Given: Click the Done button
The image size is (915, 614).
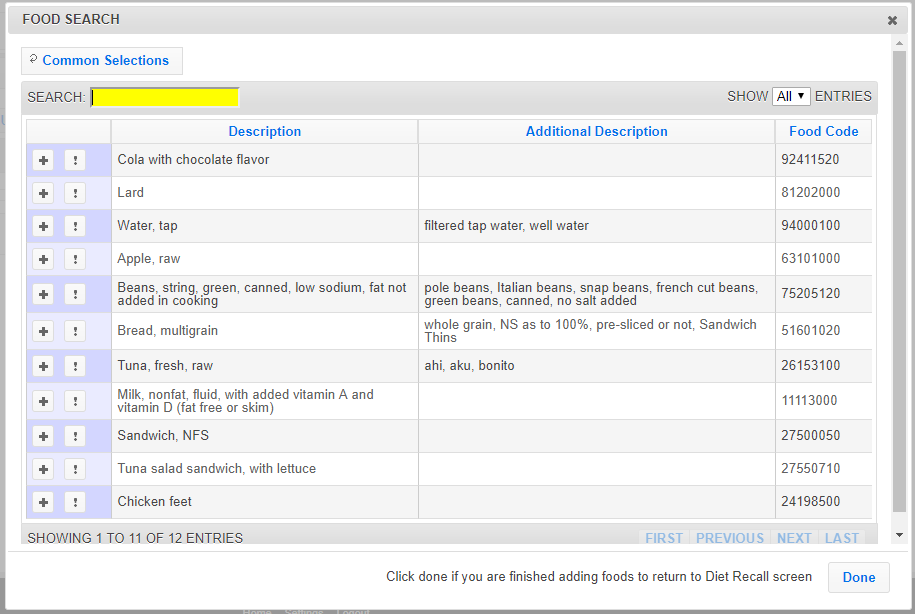Looking at the screenshot, I should (x=858, y=577).
